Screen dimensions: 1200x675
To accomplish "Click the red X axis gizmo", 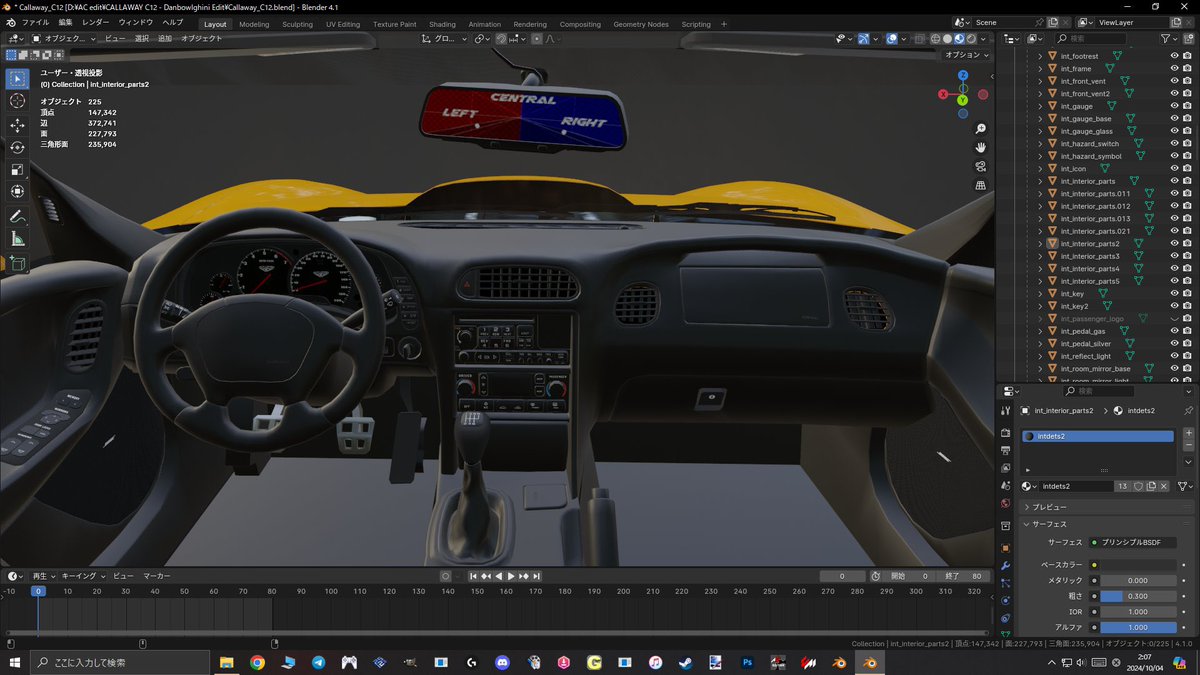I will (x=943, y=94).
